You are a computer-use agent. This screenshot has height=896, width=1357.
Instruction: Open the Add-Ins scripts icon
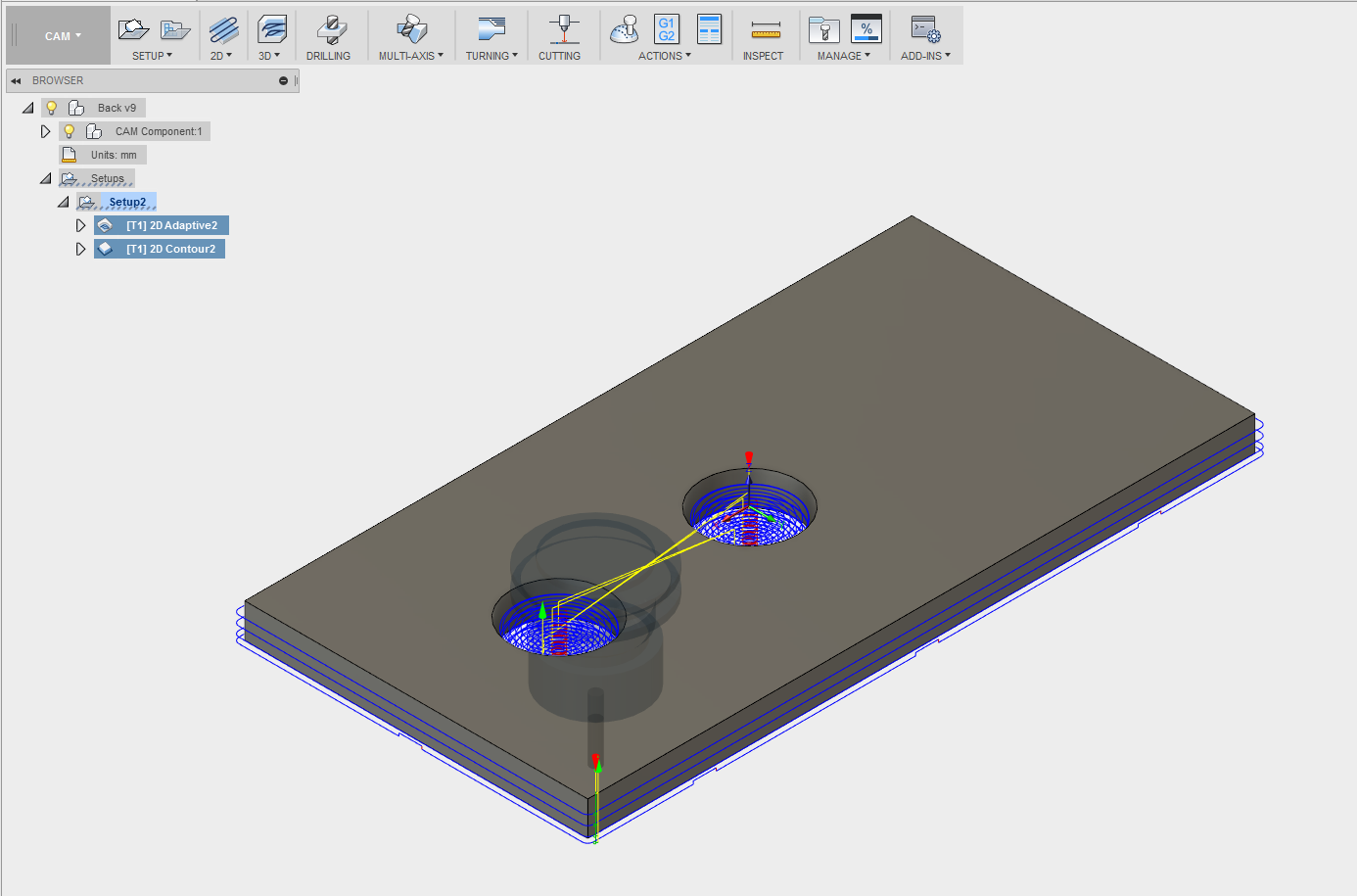924,30
